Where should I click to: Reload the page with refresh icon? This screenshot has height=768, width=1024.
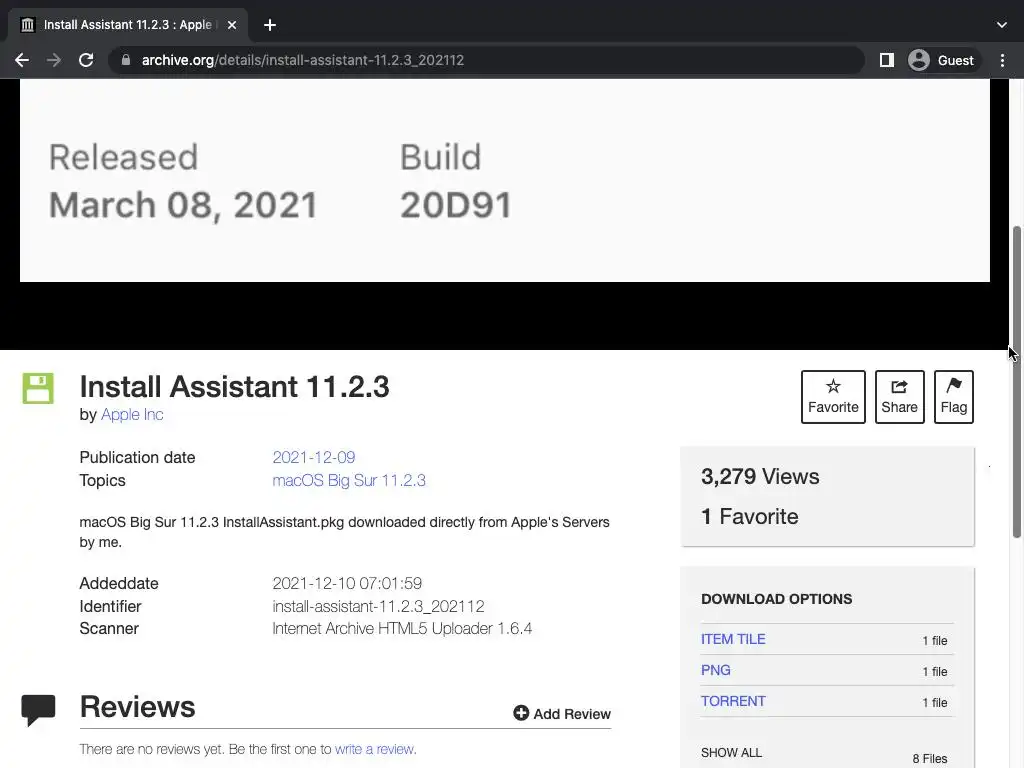point(86,60)
